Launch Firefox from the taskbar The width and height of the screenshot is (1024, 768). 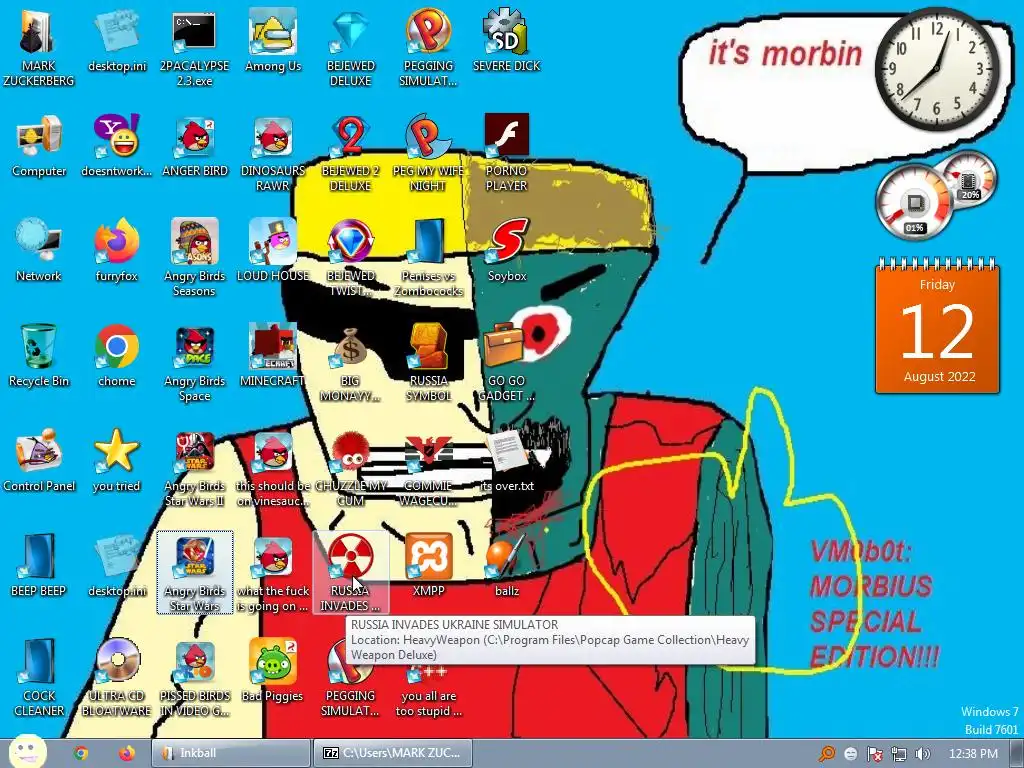127,753
